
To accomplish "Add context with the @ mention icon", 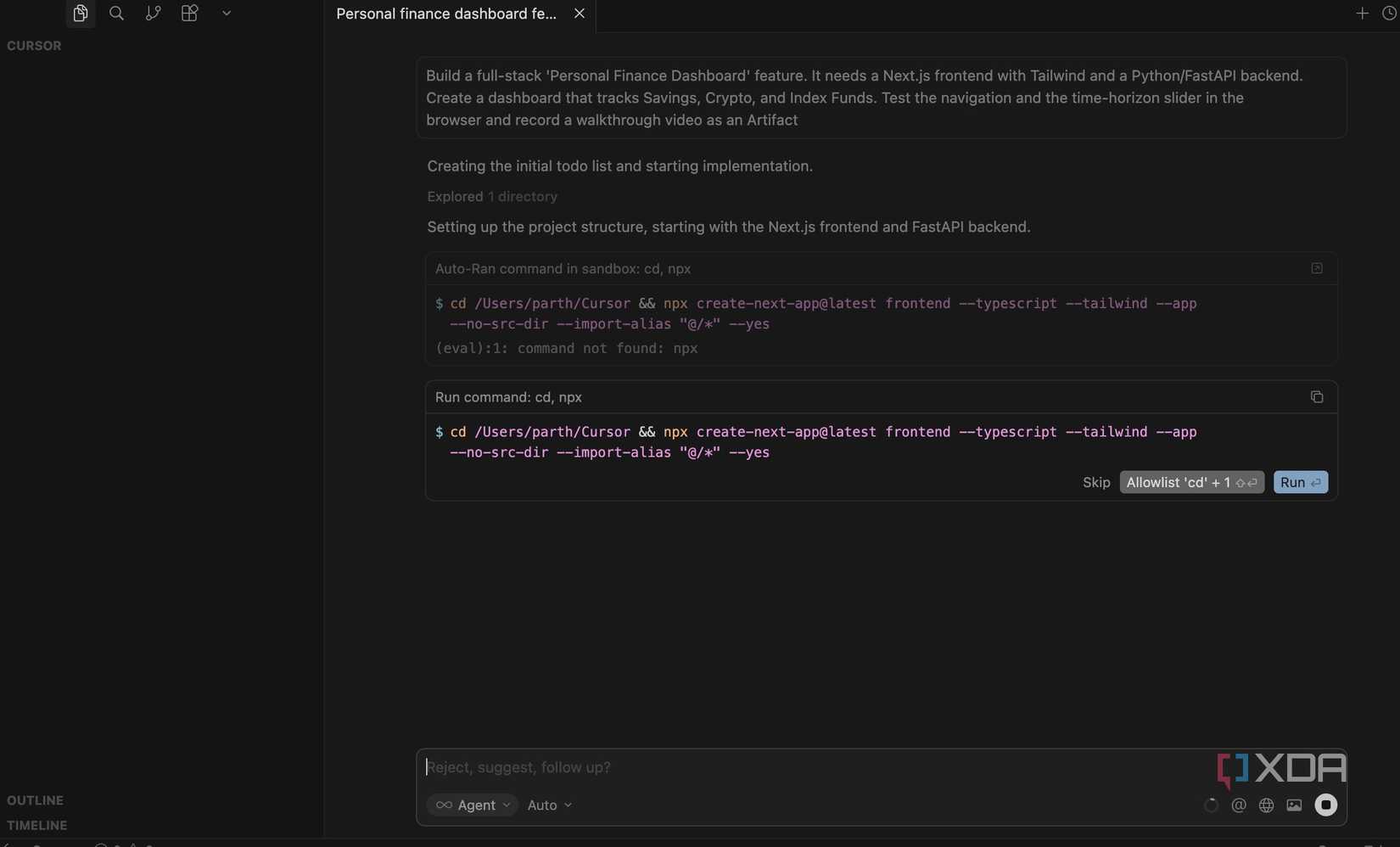I will 1239,805.
